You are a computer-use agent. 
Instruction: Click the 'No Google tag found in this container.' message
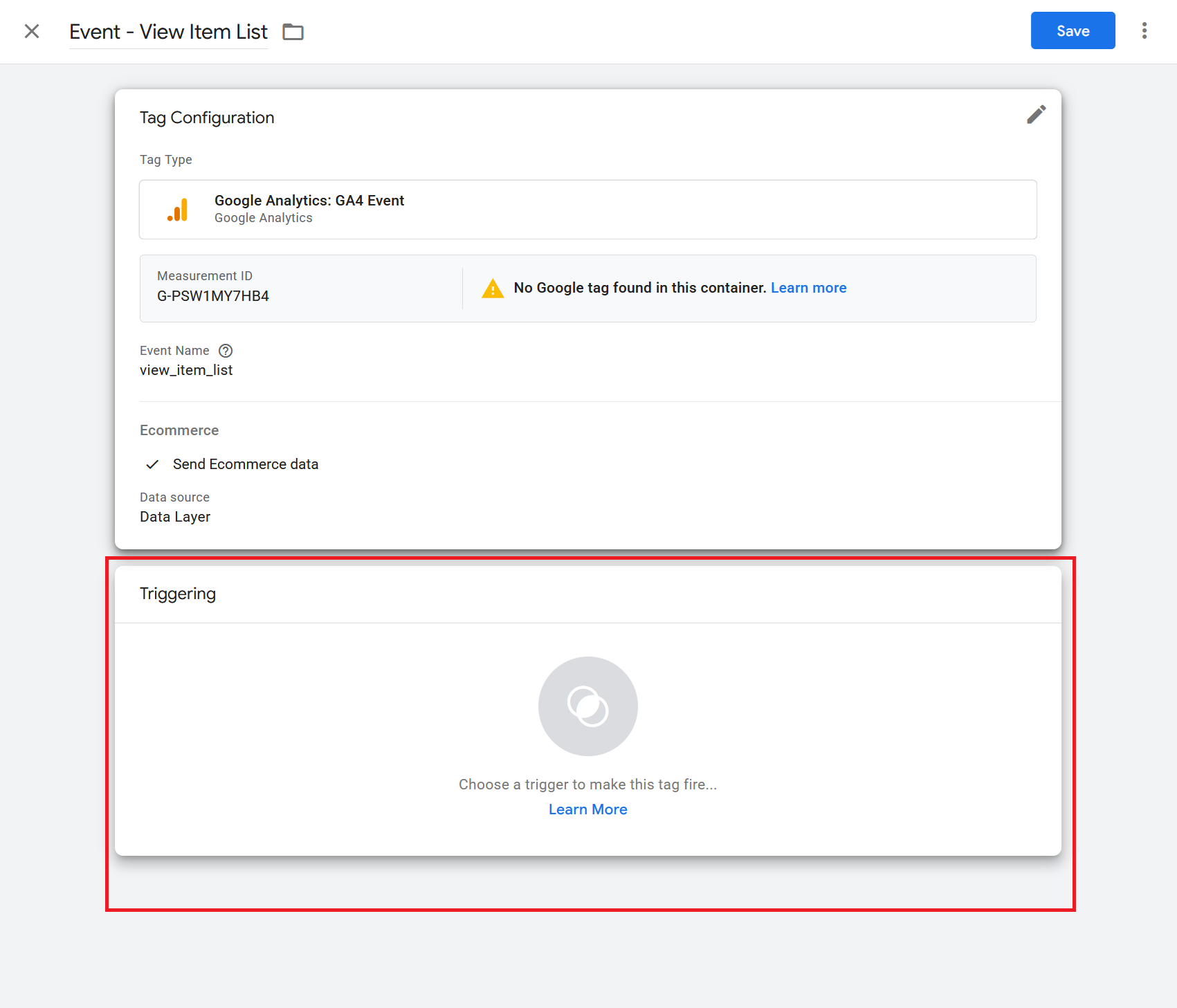[640, 288]
